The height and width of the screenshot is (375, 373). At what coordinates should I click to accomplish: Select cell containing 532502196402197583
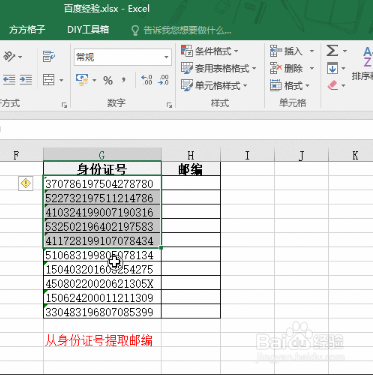(102, 226)
